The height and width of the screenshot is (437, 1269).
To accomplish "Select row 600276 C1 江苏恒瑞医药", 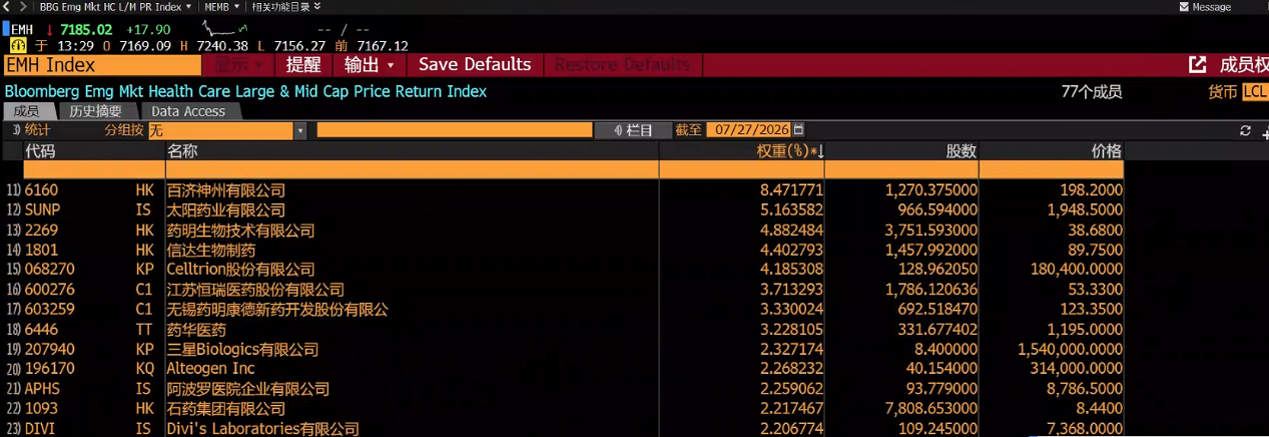I will 563,290.
